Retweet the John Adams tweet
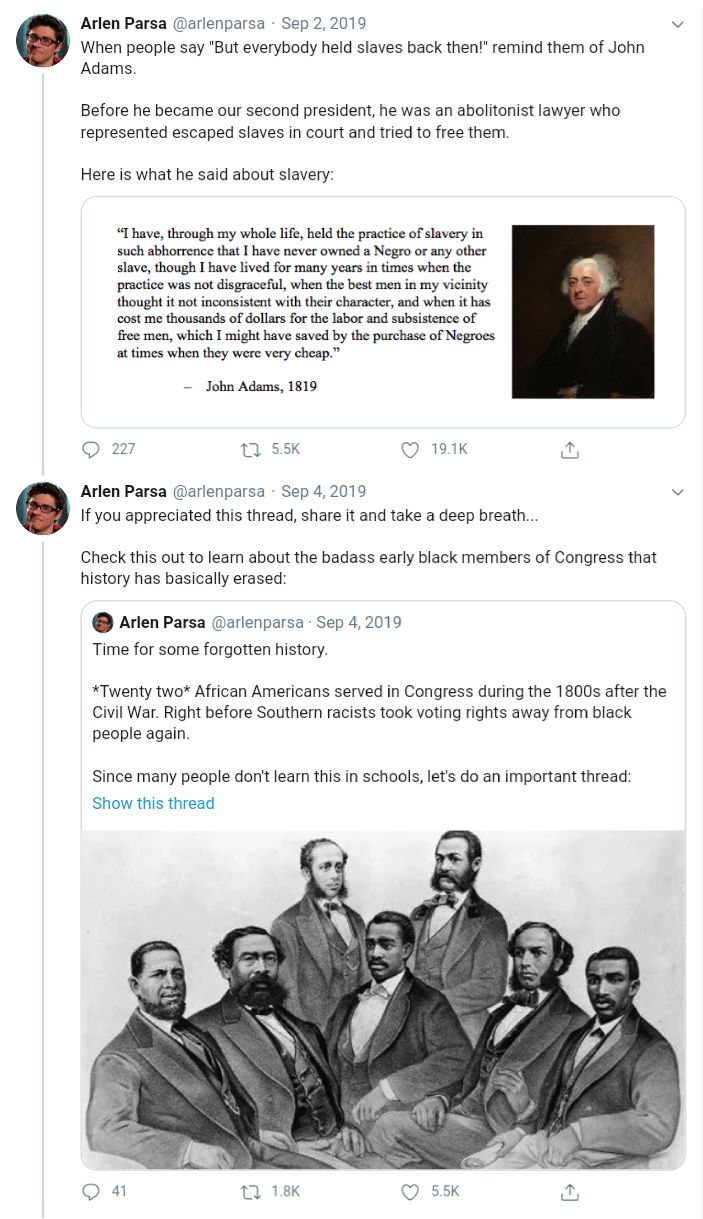This screenshot has height=1219, width=703. coord(251,450)
